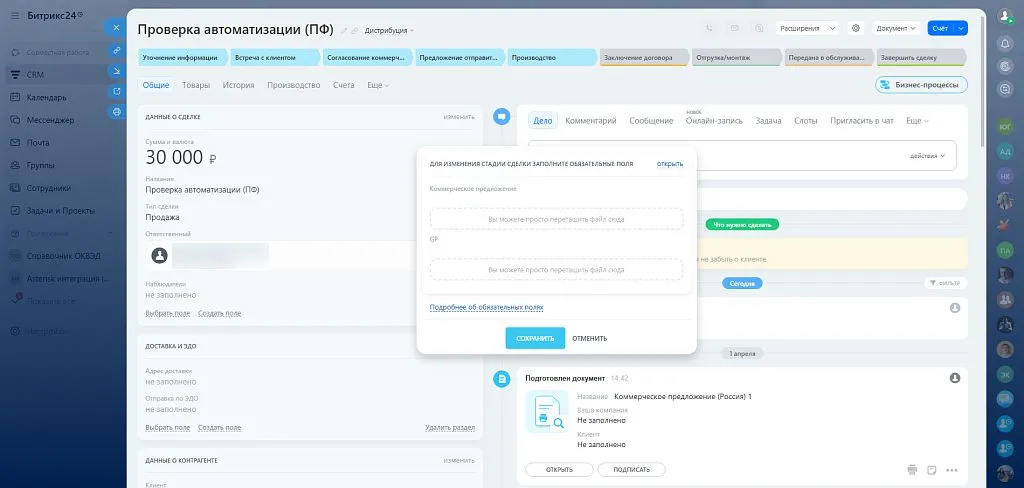Open the deal in a new window icon
The width and height of the screenshot is (1024, 488).
pyautogui.click(x=116, y=91)
